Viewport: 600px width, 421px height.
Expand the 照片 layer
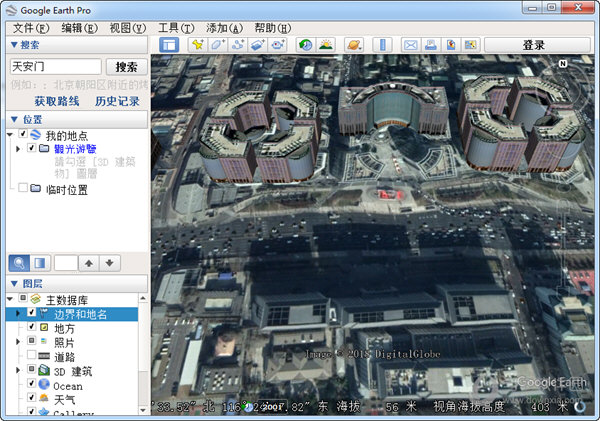pyautogui.click(x=18, y=341)
